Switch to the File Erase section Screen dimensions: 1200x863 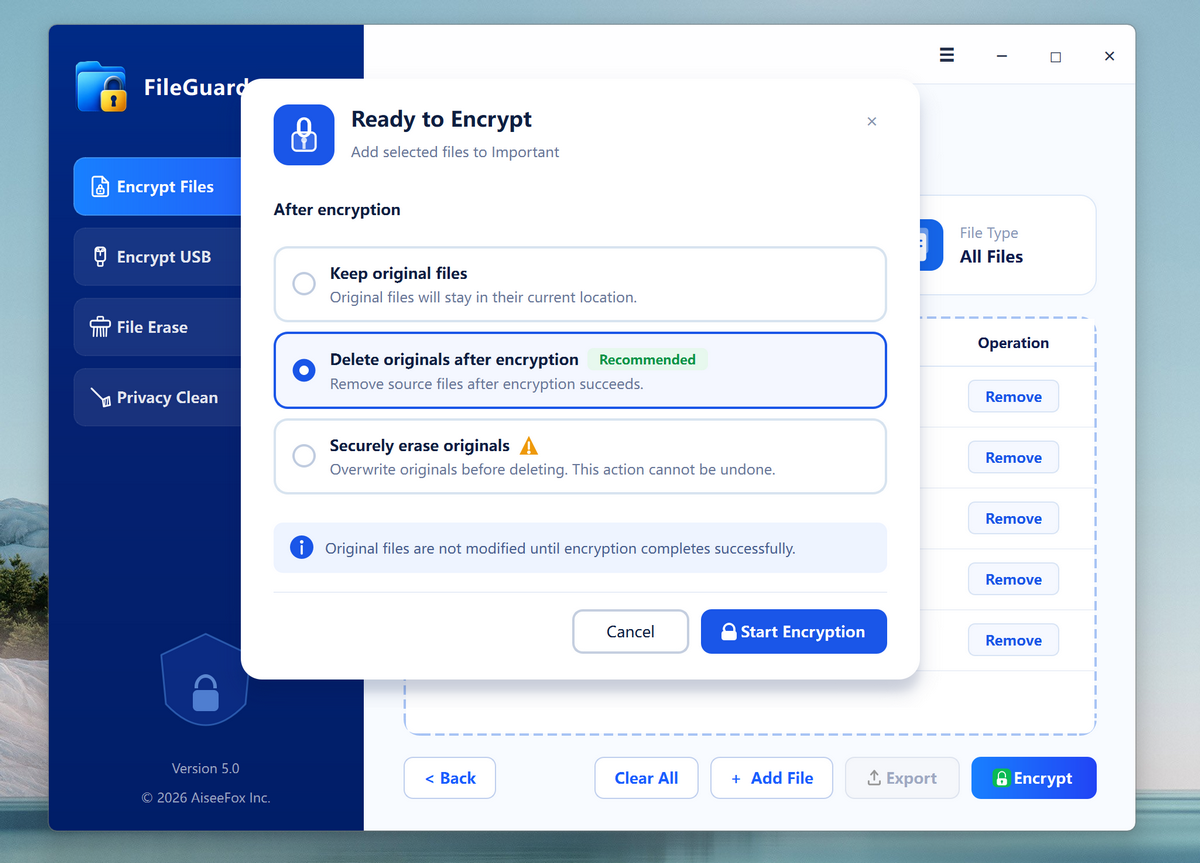pyautogui.click(x=158, y=327)
